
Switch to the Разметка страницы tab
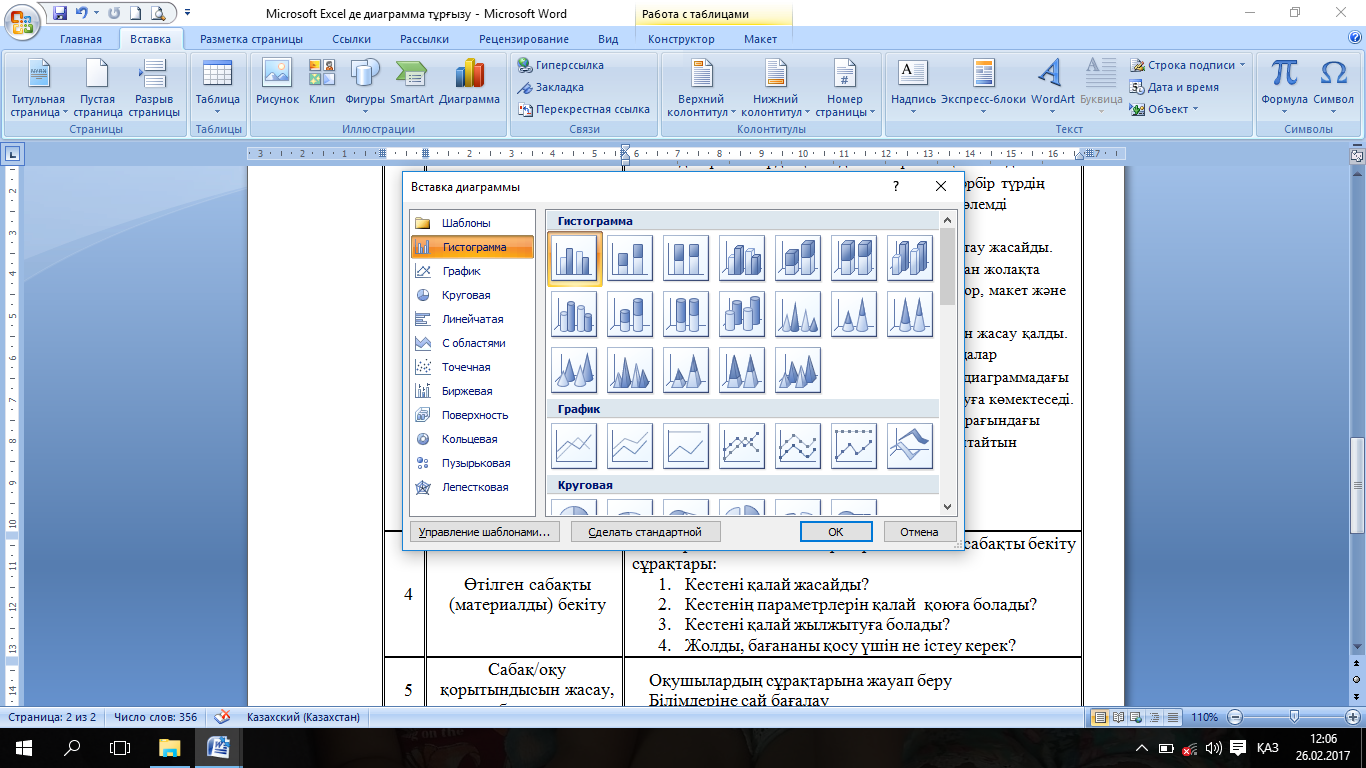(251, 39)
